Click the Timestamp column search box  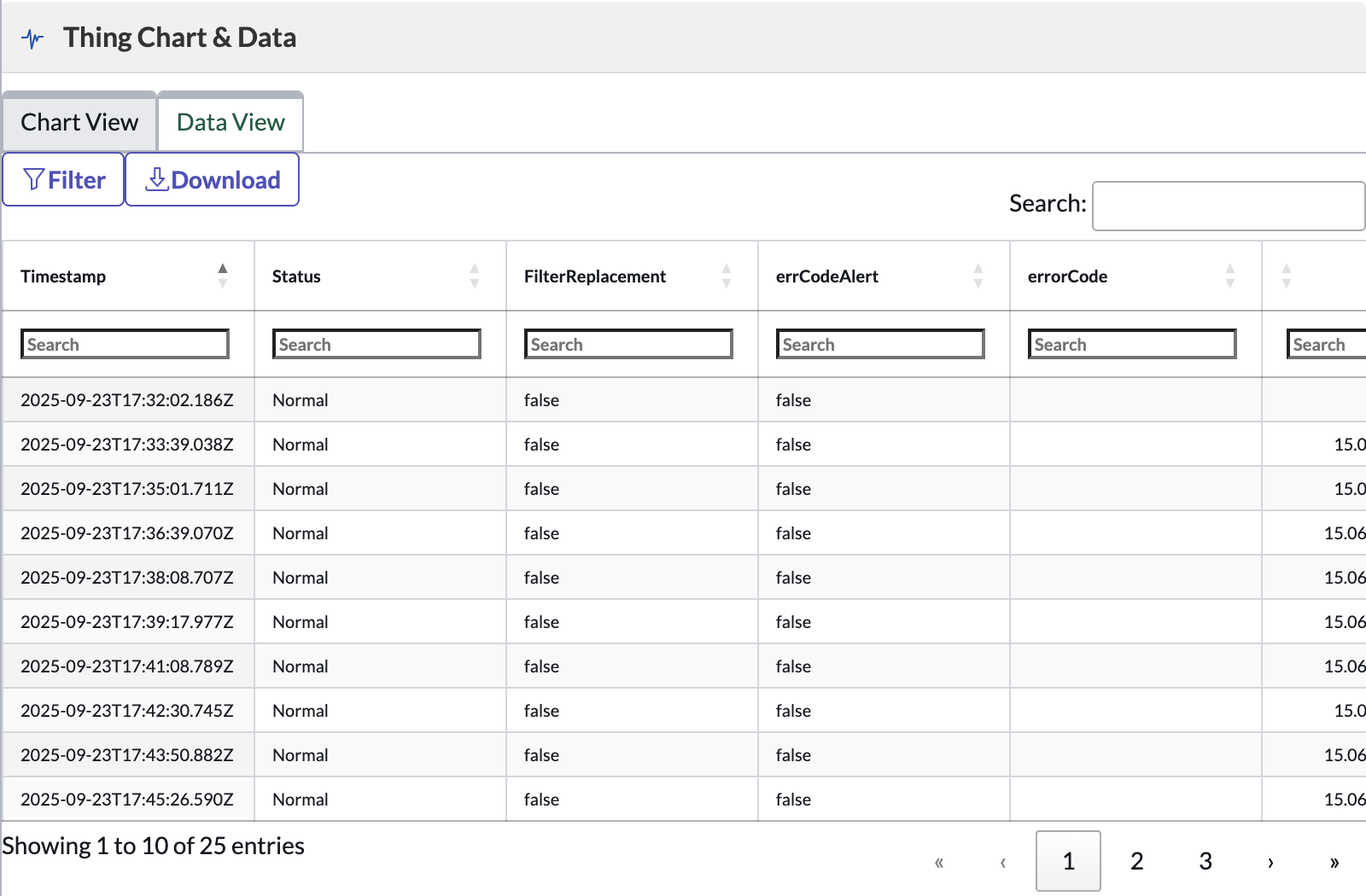coord(125,344)
